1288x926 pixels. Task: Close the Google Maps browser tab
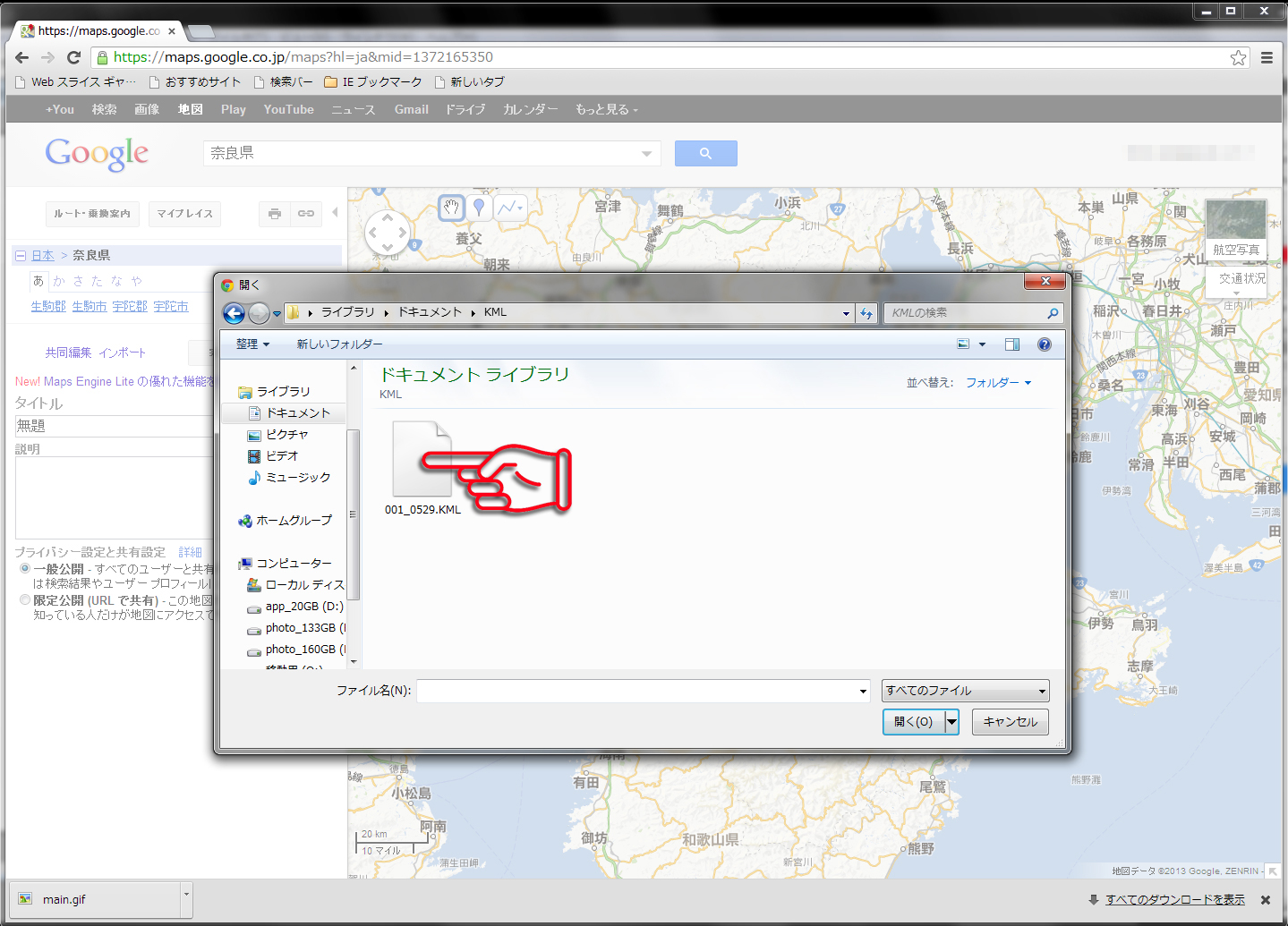pos(172,31)
